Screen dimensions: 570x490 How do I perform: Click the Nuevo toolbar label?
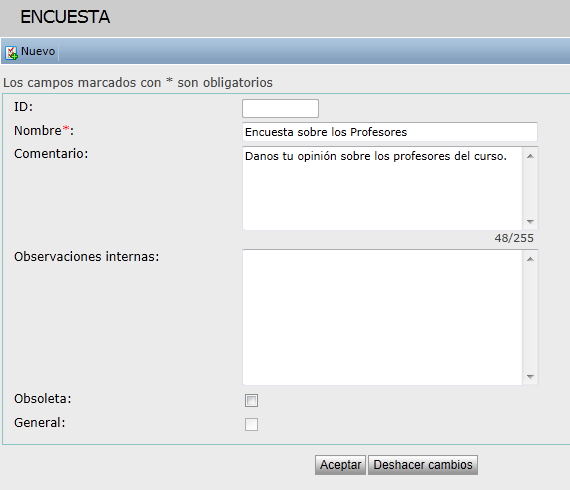coord(38,51)
